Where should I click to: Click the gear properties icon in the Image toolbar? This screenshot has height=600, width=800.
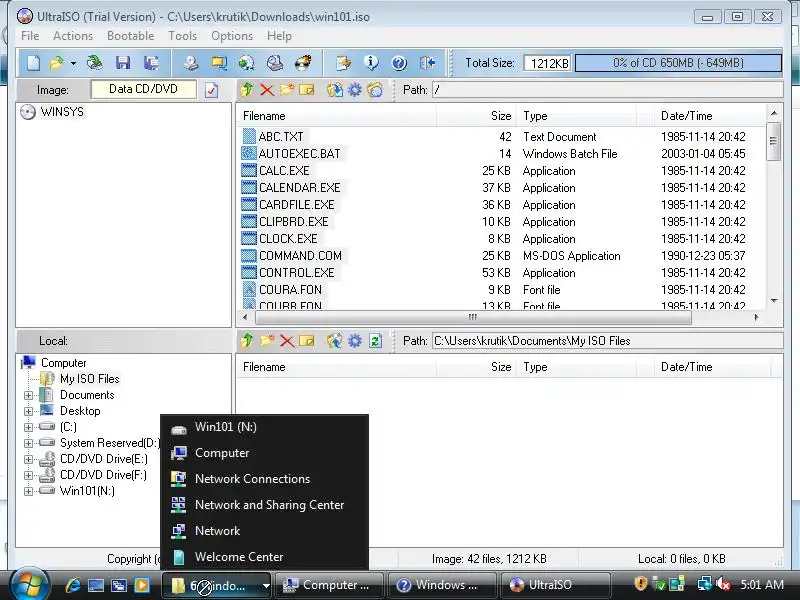[355, 90]
